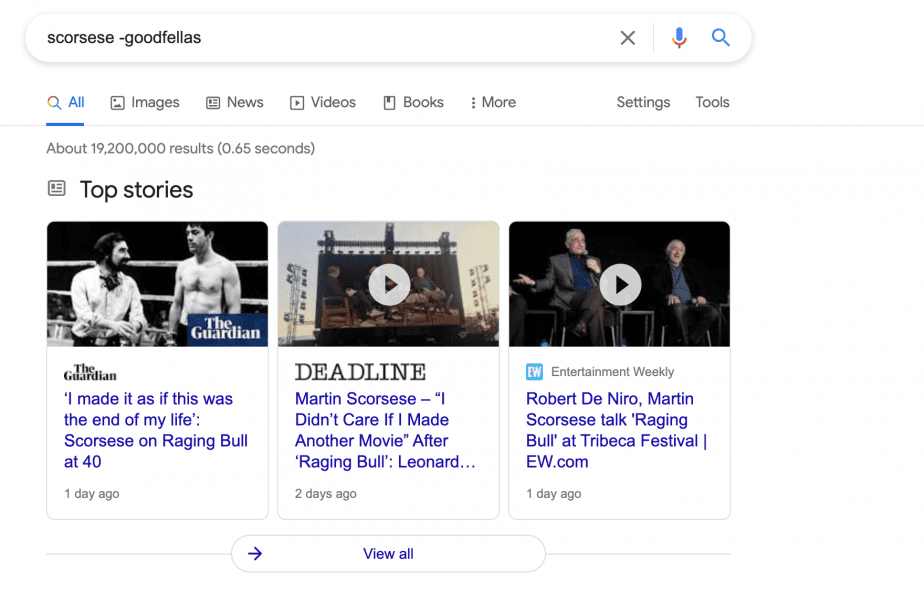The image size is (924, 604).
Task: Click the About 19,200,000 results text
Action: pyautogui.click(x=181, y=148)
